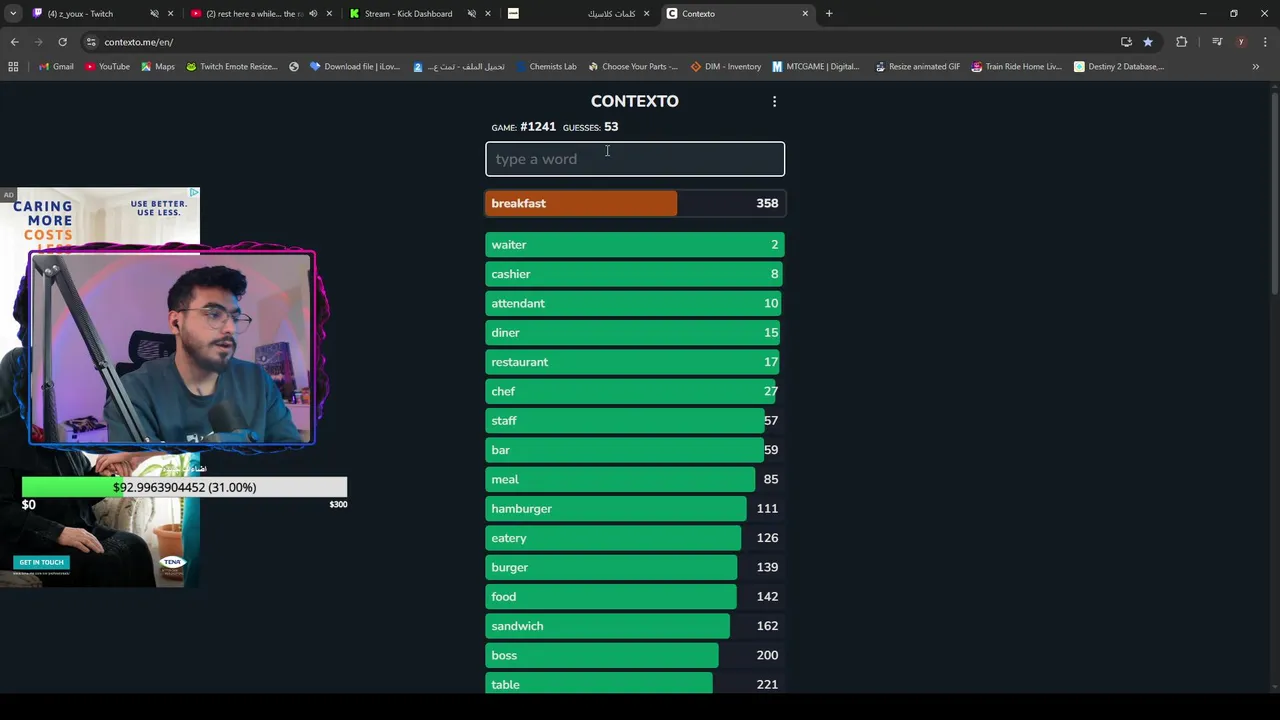1280x720 pixels.
Task: Open the Gmail bookmark
Action: click(56, 67)
